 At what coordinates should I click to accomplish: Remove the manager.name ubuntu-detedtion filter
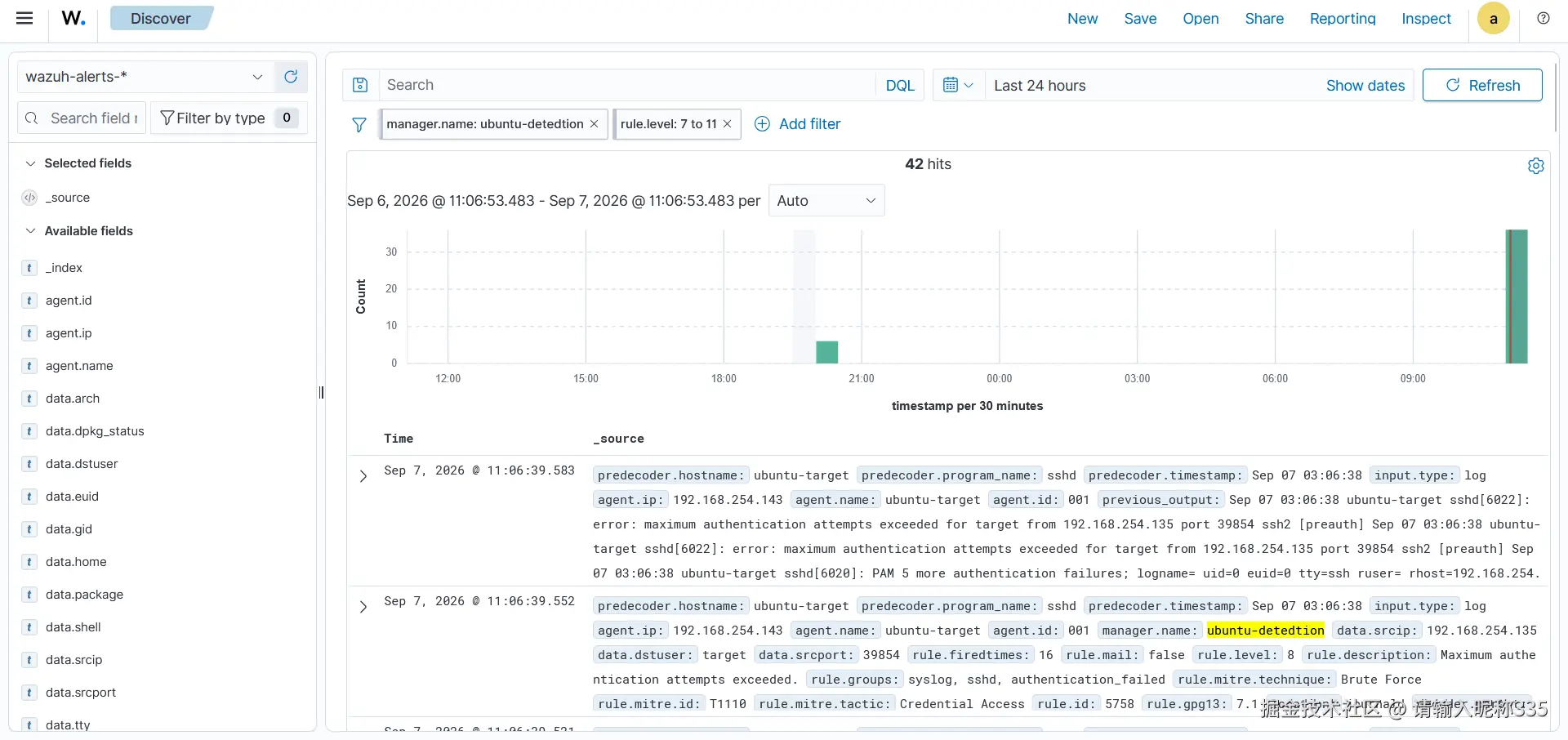(x=595, y=124)
